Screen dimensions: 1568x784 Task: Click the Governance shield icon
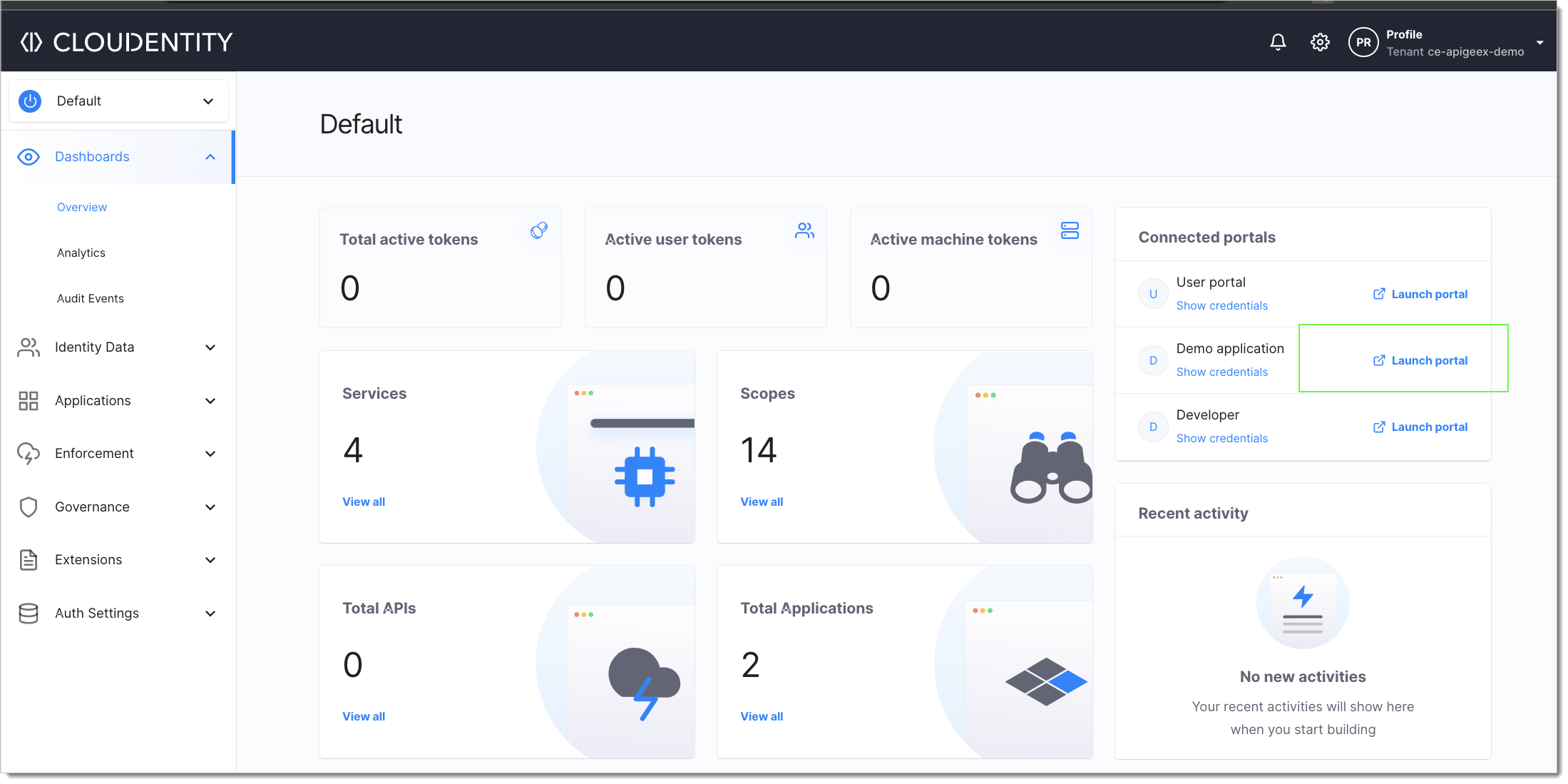pos(29,507)
